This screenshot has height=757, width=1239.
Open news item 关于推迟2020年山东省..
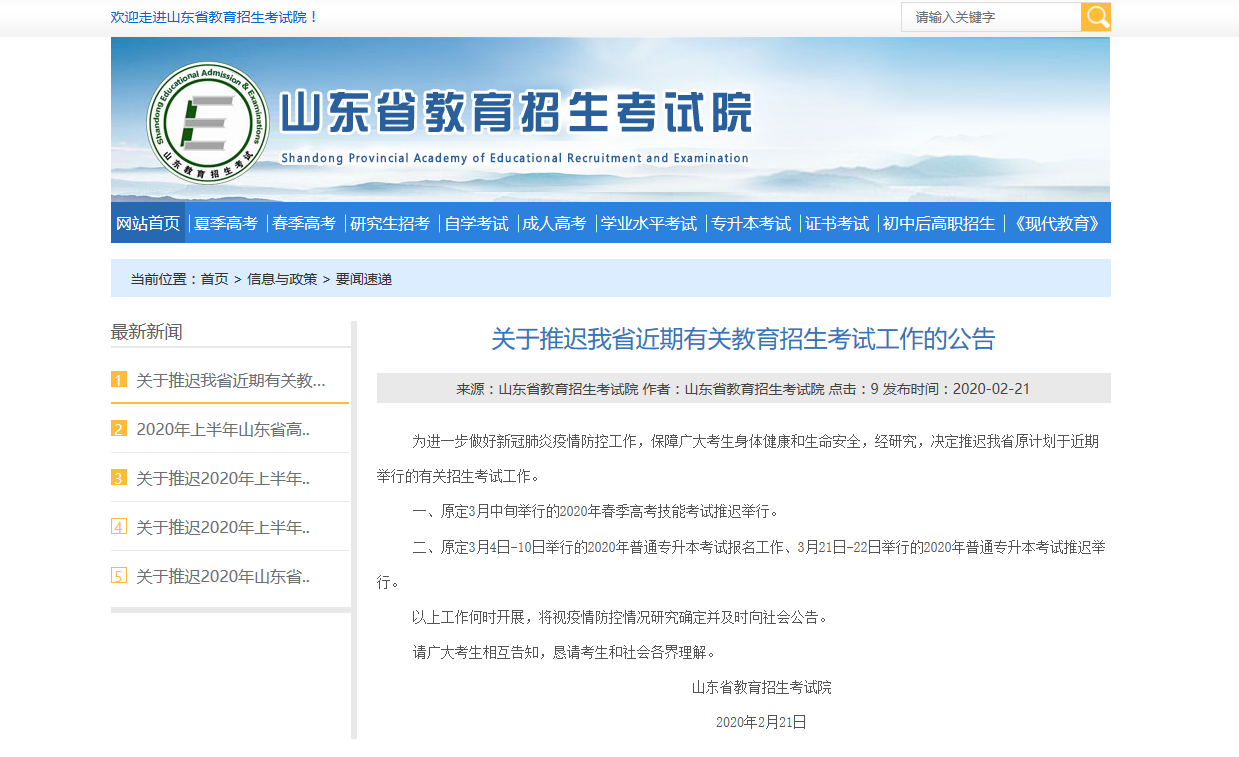tap(223, 576)
